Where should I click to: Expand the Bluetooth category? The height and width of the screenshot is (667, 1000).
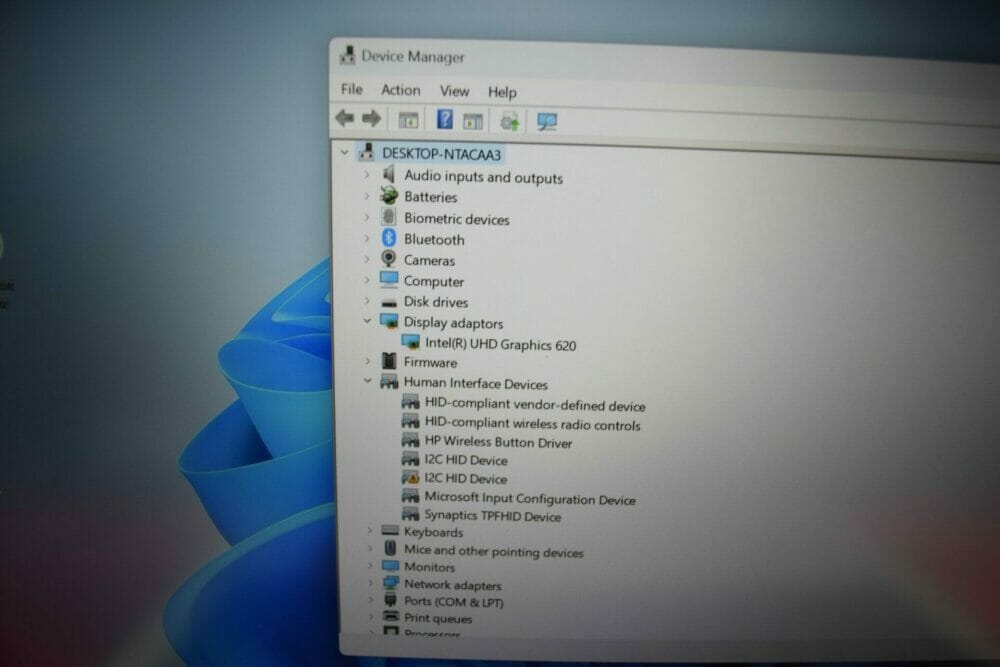pos(367,238)
